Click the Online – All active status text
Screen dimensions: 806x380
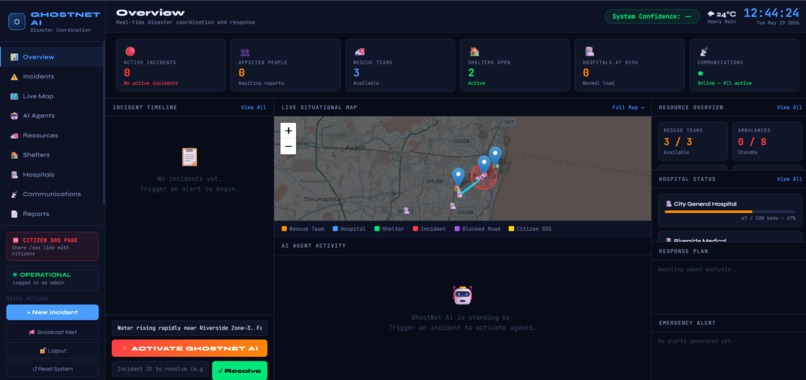tap(724, 83)
